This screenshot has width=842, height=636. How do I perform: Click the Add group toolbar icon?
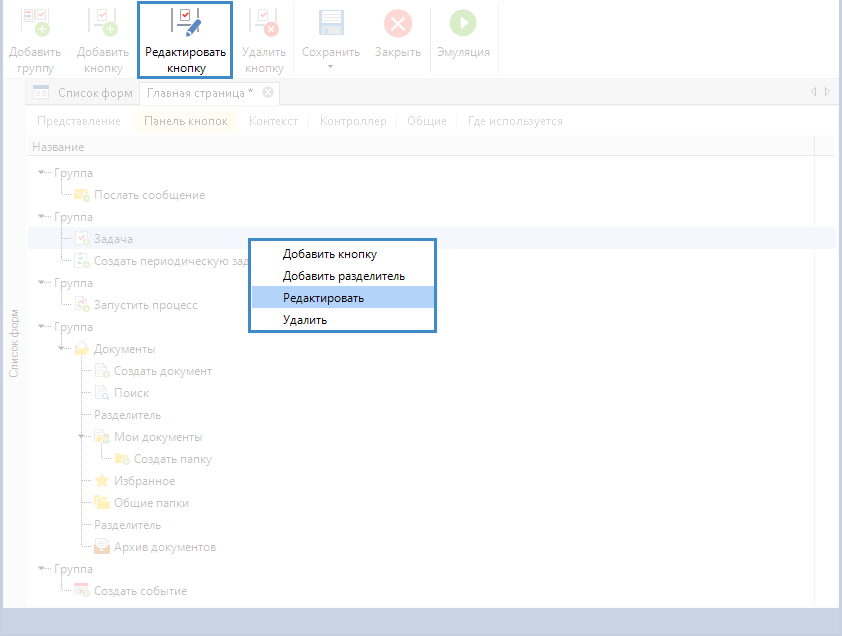(x=35, y=23)
